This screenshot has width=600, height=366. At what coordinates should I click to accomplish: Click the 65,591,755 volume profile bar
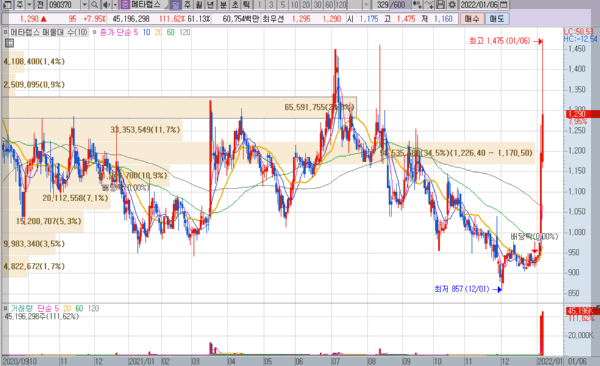pyautogui.click(x=179, y=108)
